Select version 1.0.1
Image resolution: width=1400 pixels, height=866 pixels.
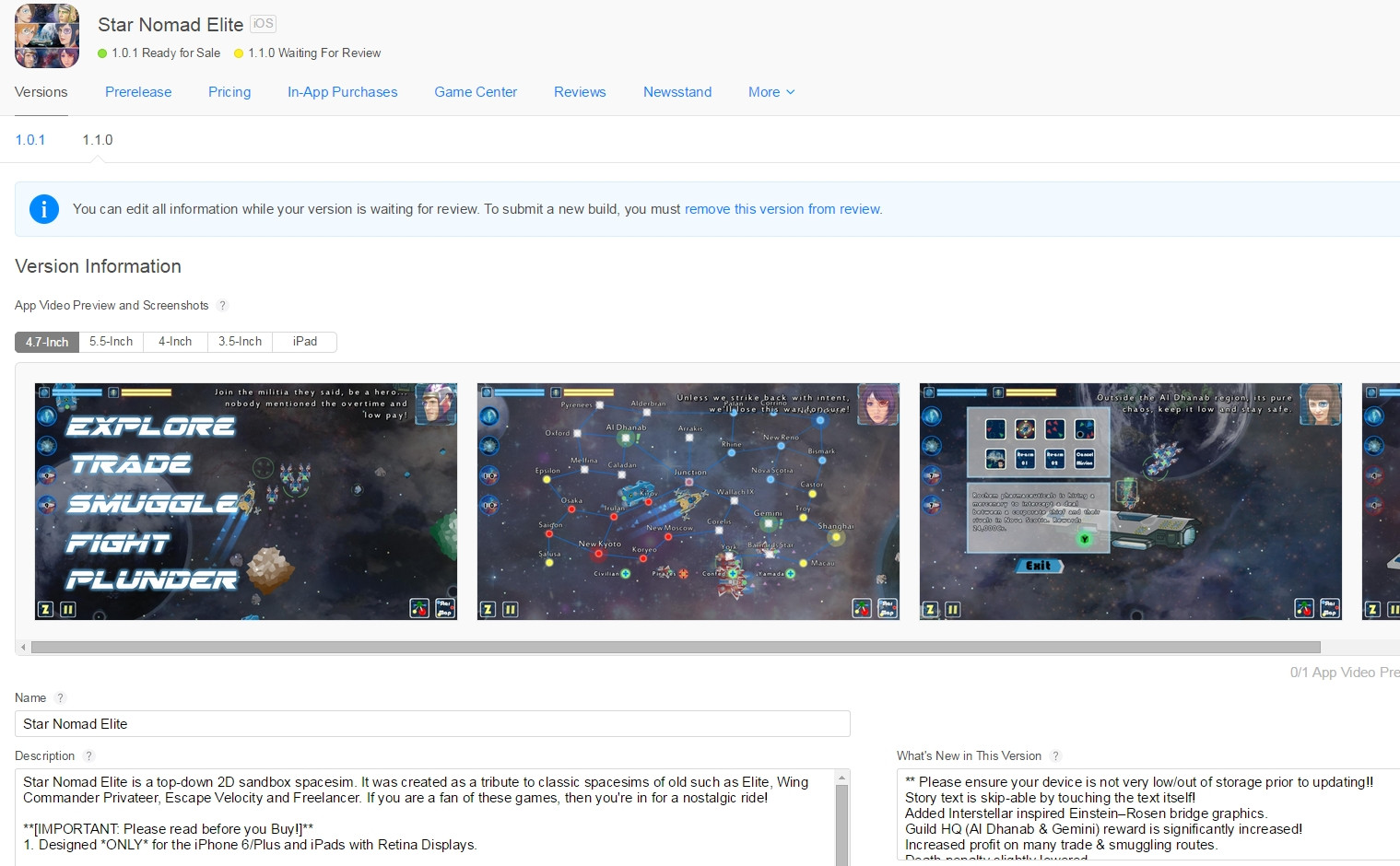(x=30, y=140)
